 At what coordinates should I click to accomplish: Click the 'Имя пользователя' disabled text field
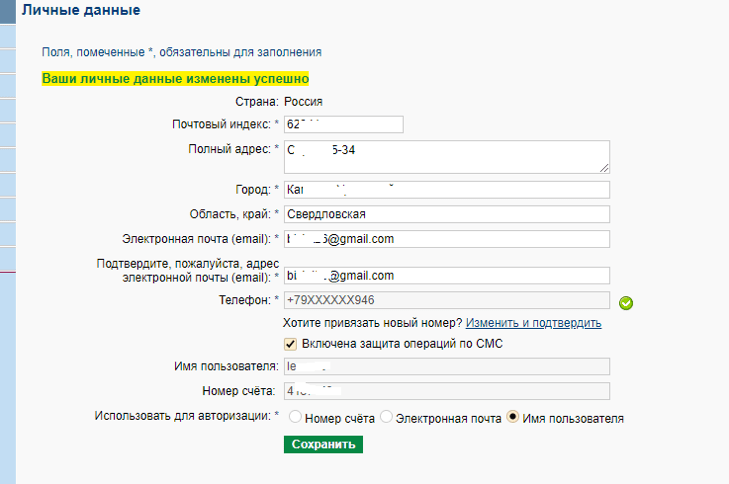click(446, 368)
